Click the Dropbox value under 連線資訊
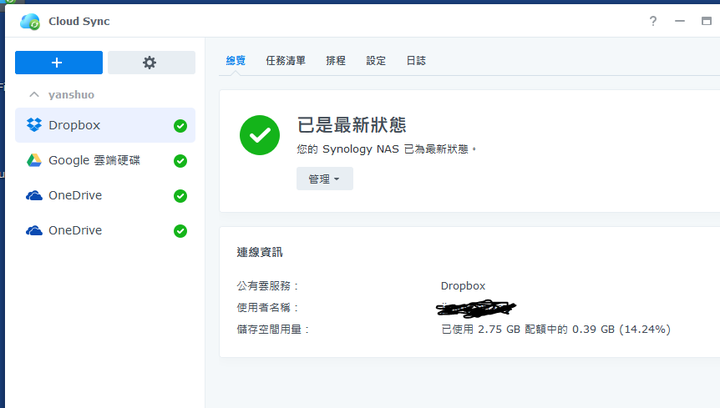 pyautogui.click(x=463, y=286)
